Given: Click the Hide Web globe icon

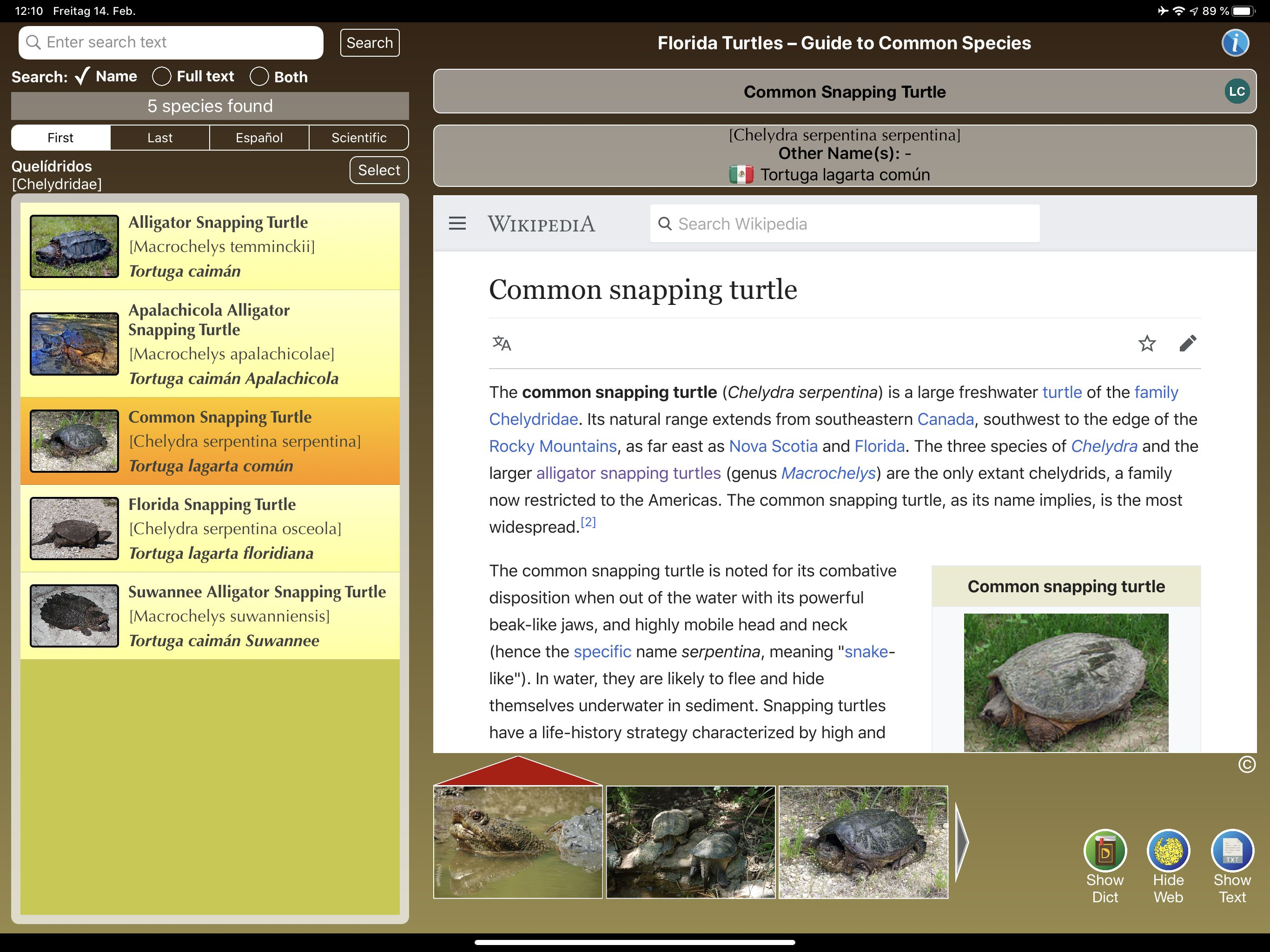Looking at the screenshot, I should coord(1168,850).
